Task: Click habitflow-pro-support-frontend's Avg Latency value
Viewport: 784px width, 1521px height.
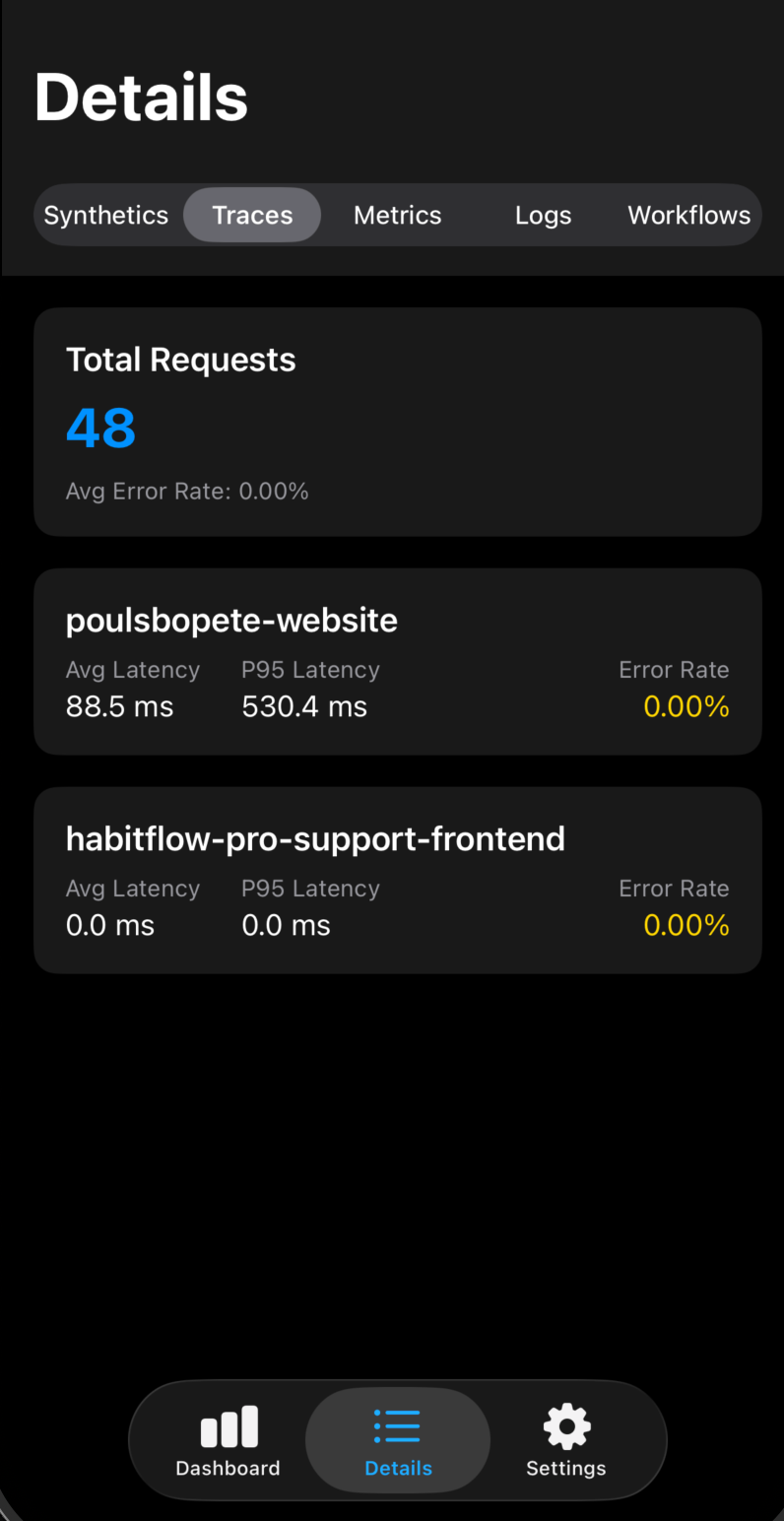Action: [x=110, y=925]
